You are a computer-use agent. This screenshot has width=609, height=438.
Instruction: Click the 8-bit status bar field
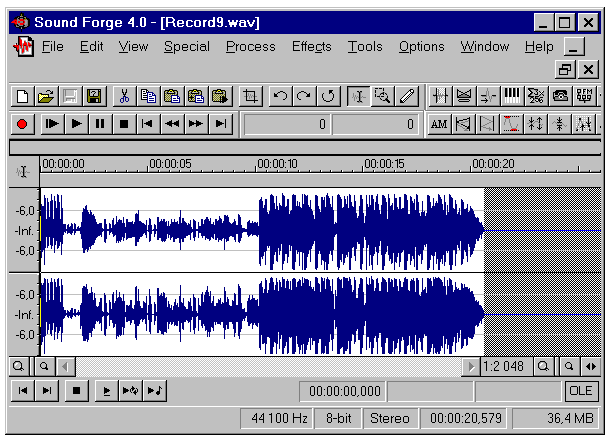pos(338,418)
